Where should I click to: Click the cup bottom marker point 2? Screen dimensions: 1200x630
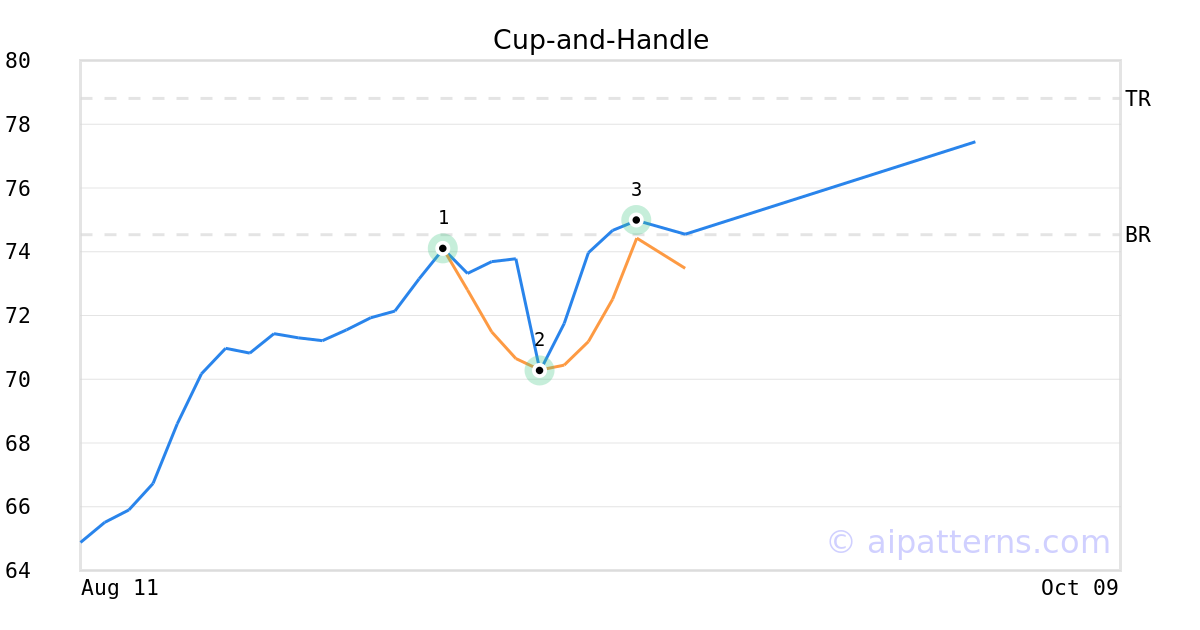(539, 371)
